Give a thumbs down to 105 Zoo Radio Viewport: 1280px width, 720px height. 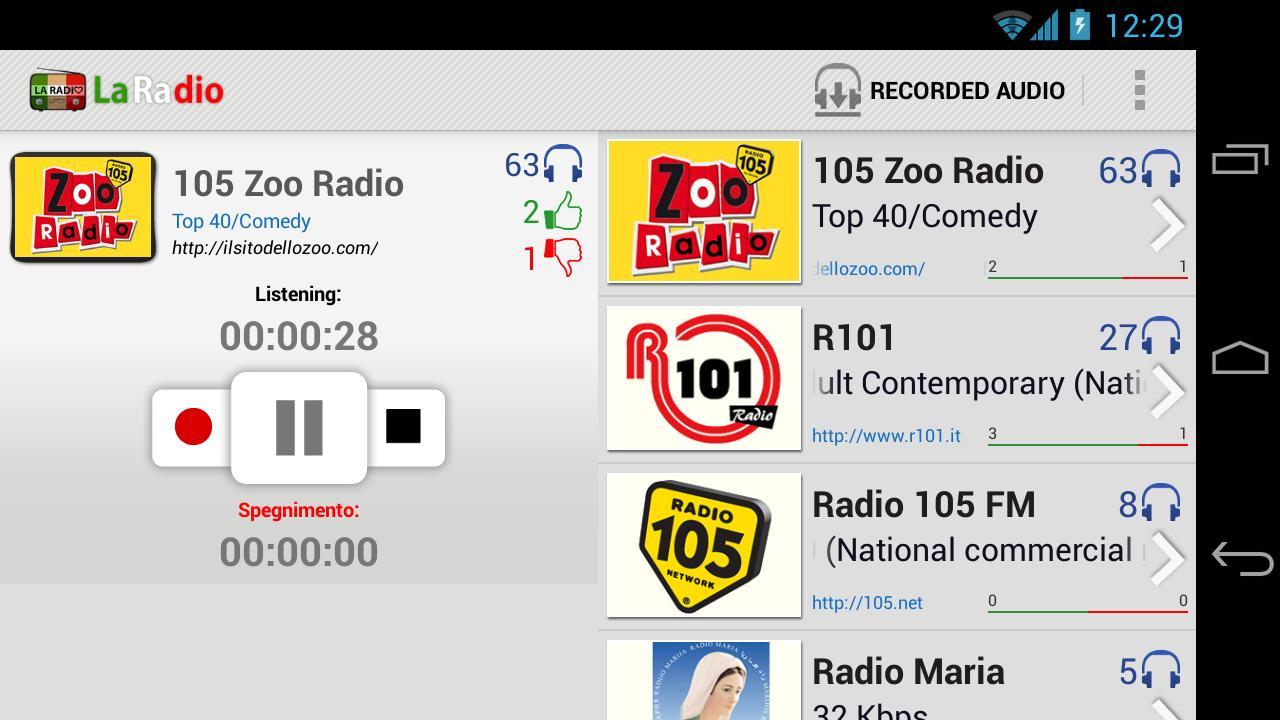(x=563, y=258)
